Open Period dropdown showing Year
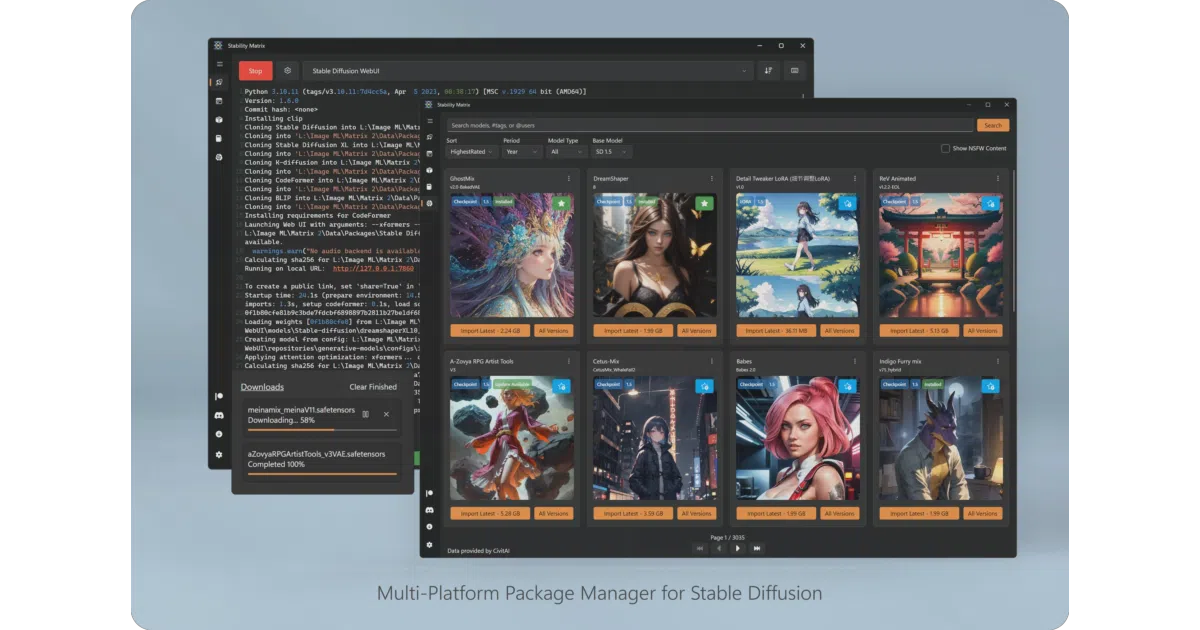This screenshot has width=1200, height=630. [x=522, y=152]
